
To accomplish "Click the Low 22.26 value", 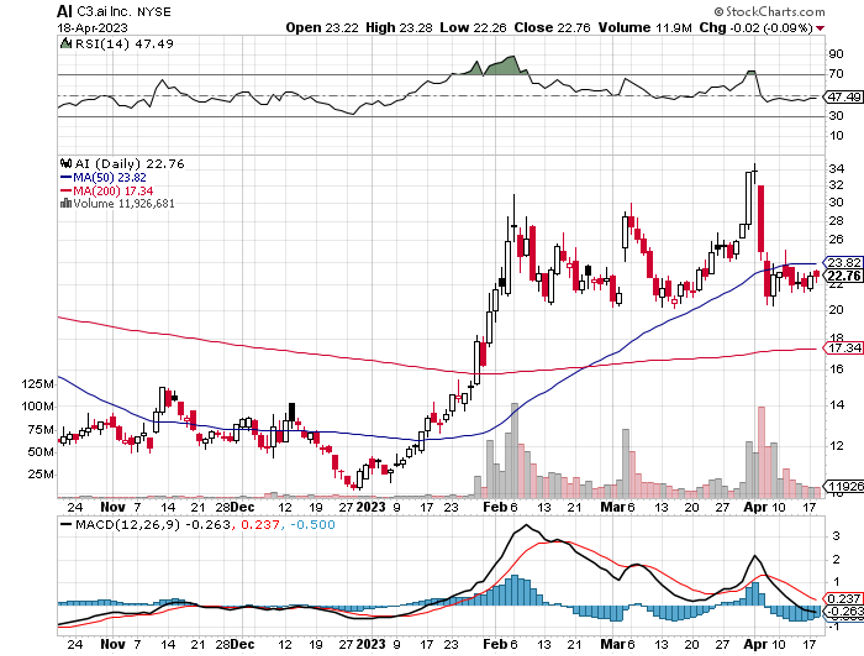I will [473, 28].
